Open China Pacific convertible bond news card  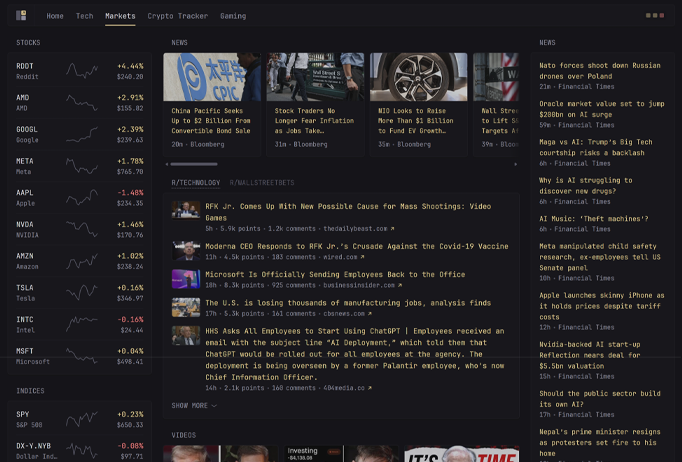[x=212, y=104]
